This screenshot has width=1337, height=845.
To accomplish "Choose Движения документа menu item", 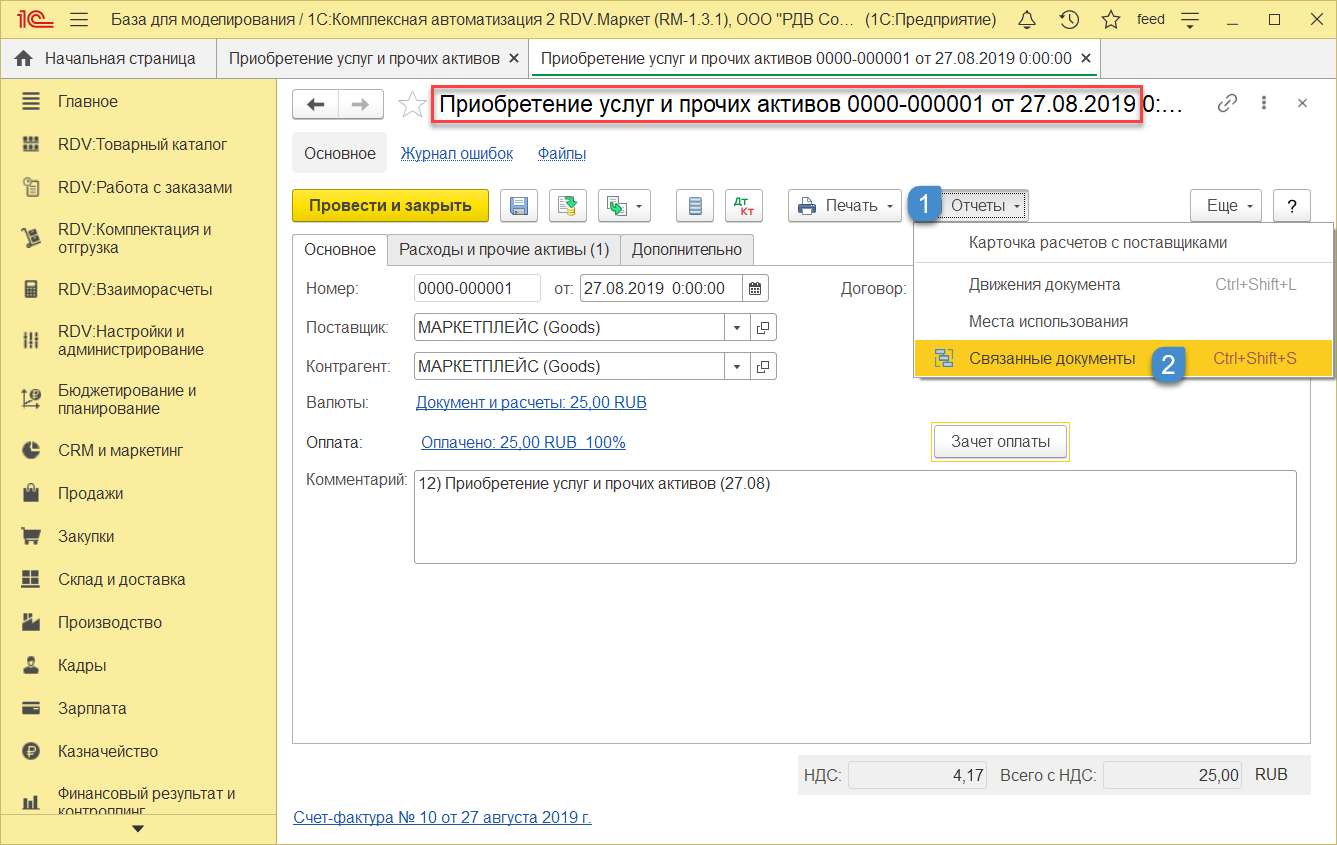I will click(x=1044, y=285).
